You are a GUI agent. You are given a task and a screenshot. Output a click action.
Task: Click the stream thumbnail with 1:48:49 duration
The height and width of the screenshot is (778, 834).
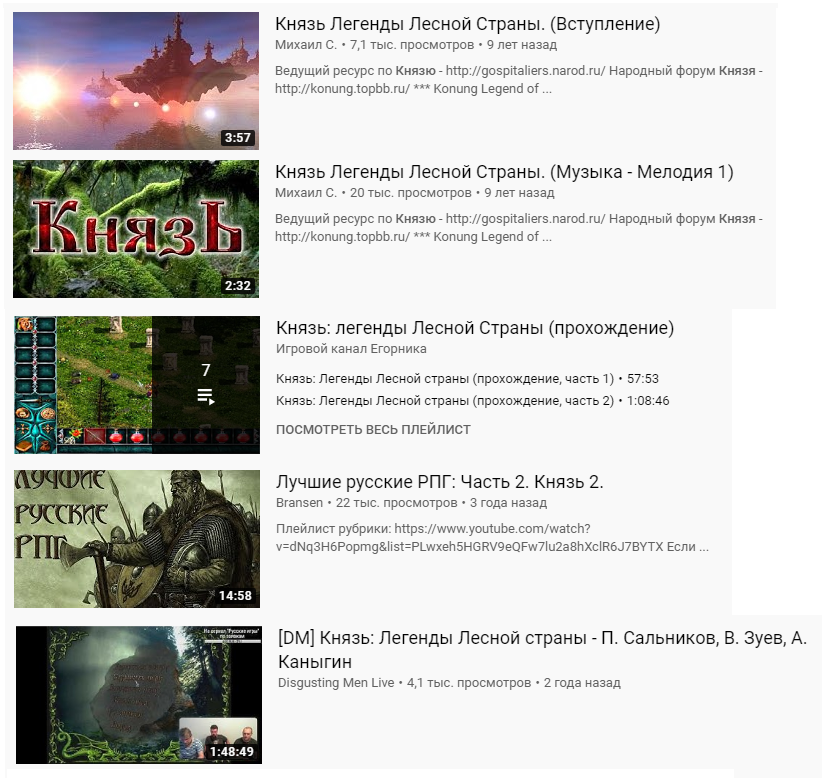[139, 695]
